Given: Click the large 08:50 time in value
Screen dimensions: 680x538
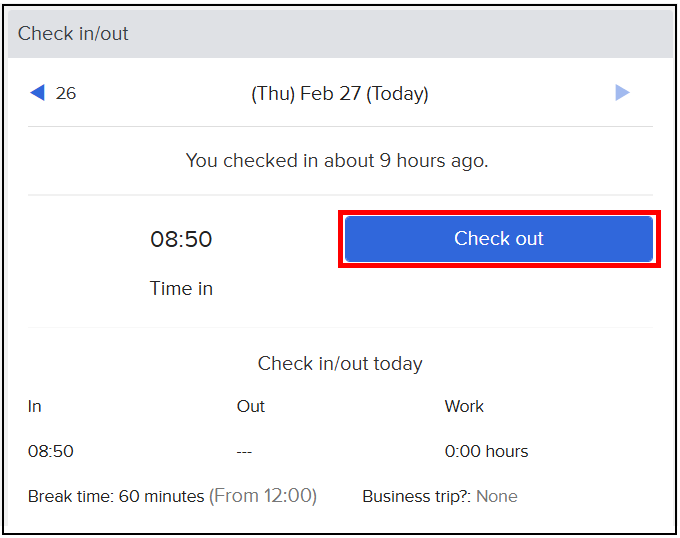Looking at the screenshot, I should [x=181, y=239].
